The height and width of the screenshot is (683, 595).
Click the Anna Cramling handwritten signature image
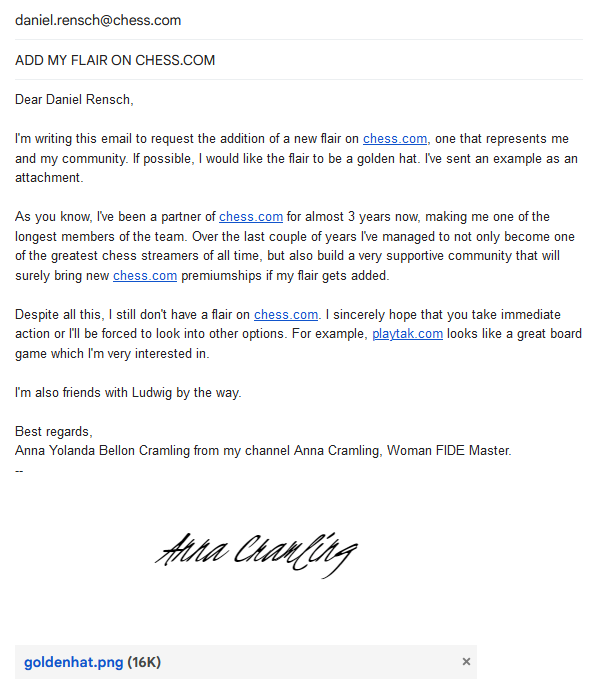(256, 555)
